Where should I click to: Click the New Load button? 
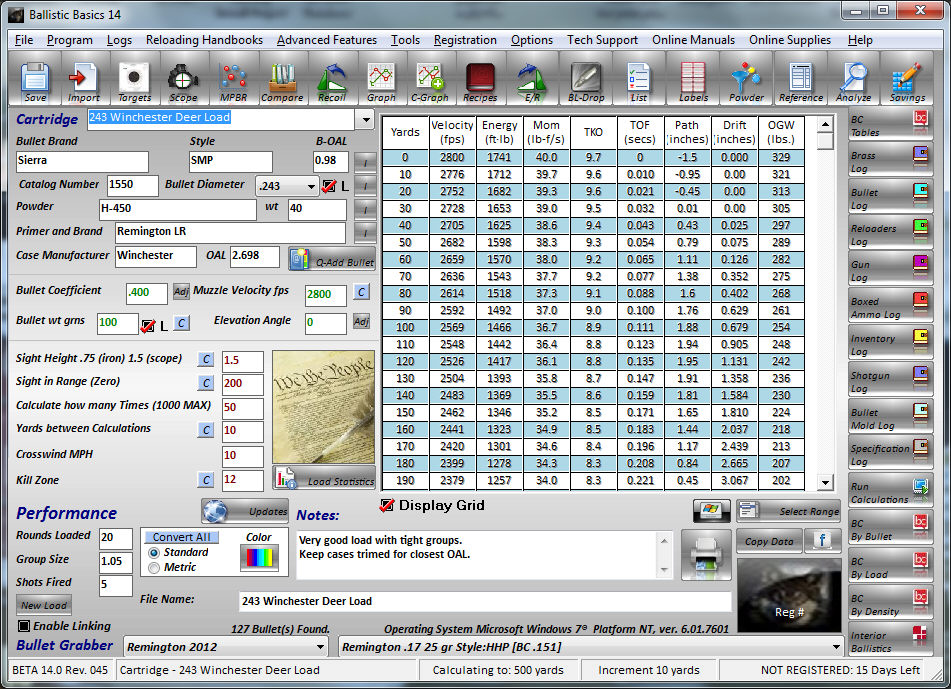[x=44, y=605]
